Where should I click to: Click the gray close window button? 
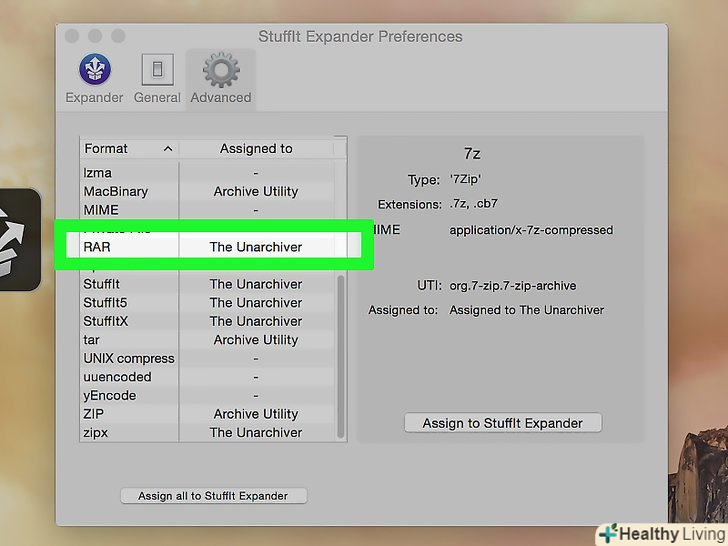coord(72,36)
